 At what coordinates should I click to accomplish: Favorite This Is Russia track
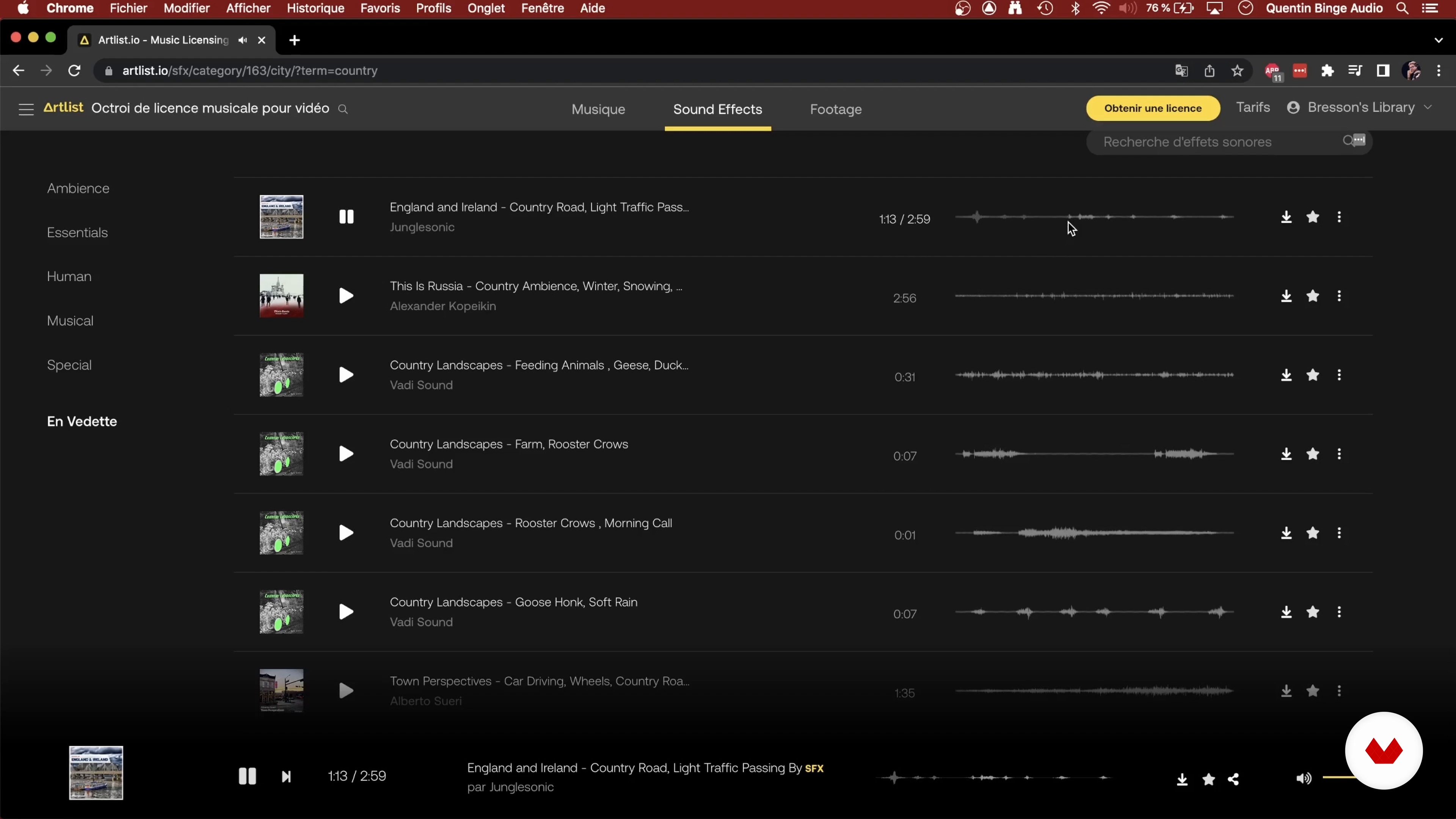point(1312,296)
